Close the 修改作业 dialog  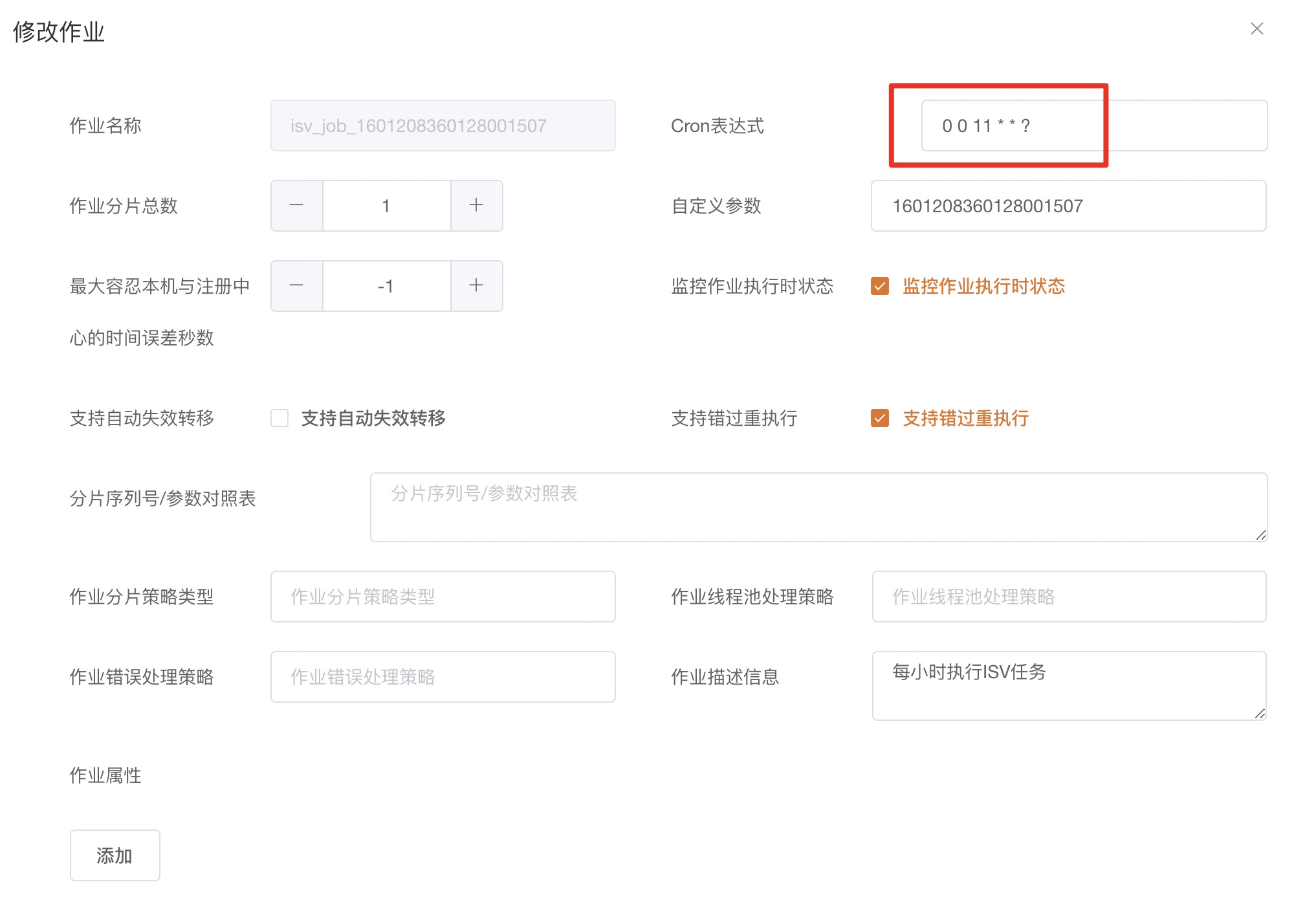coord(1256,28)
